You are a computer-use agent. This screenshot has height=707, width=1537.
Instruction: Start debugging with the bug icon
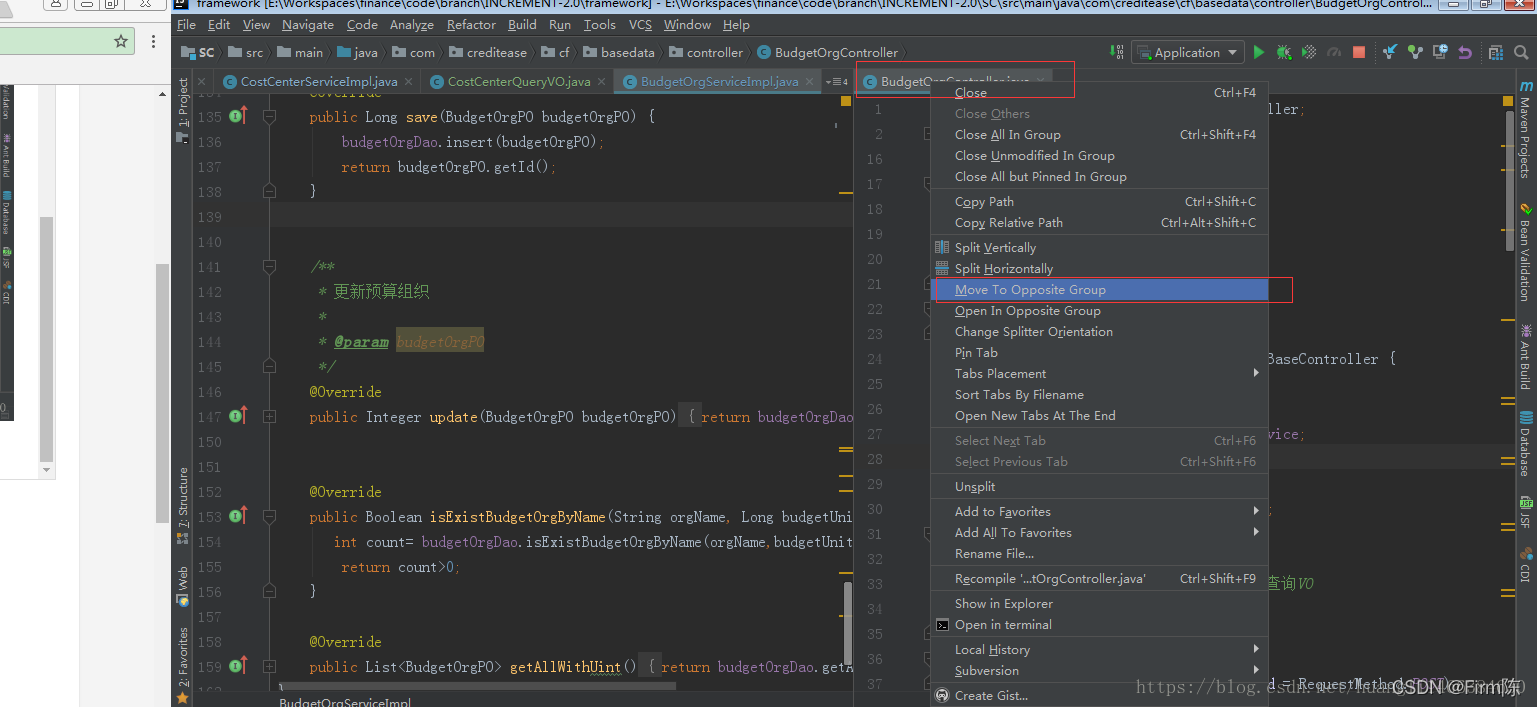tap(1284, 52)
